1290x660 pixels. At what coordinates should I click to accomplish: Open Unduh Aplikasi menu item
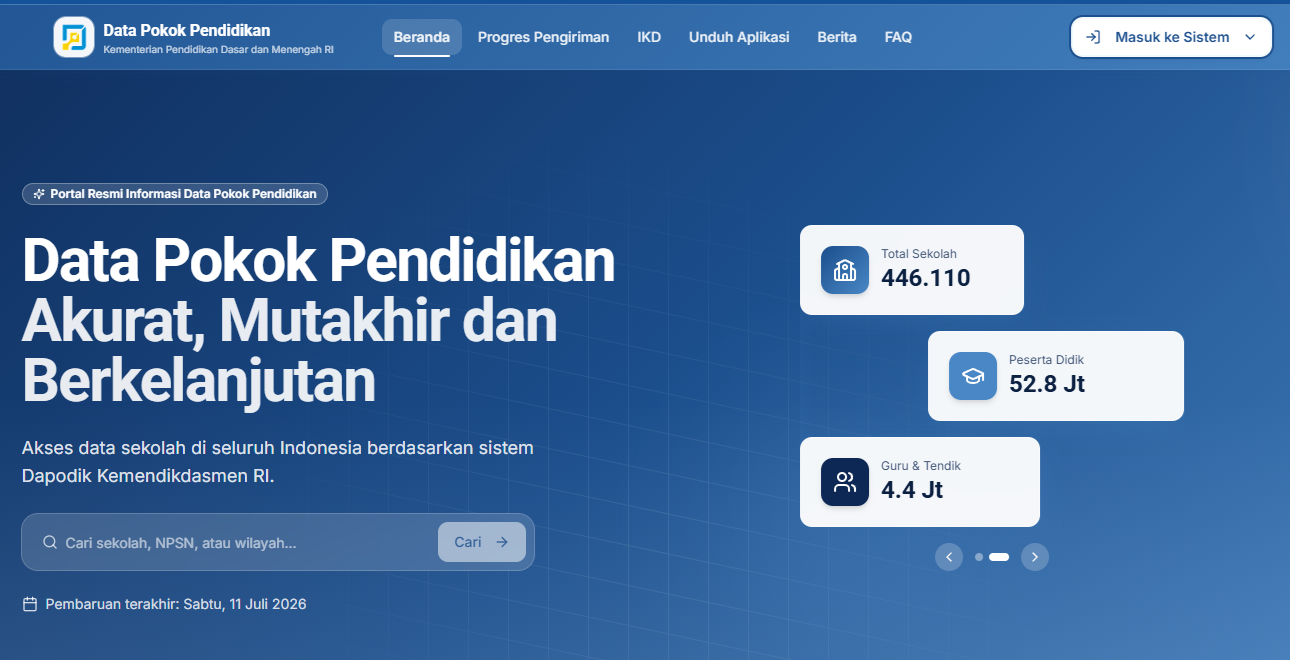click(x=739, y=37)
